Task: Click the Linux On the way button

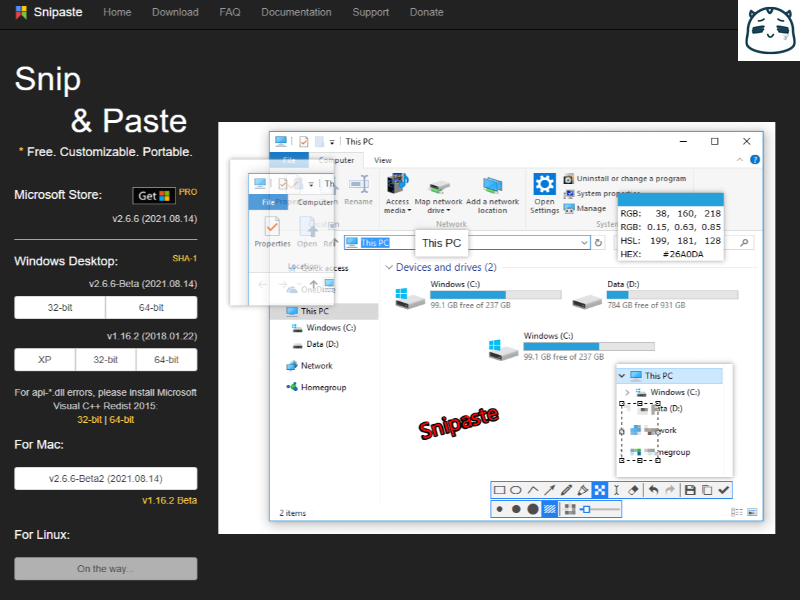Action: click(x=106, y=569)
